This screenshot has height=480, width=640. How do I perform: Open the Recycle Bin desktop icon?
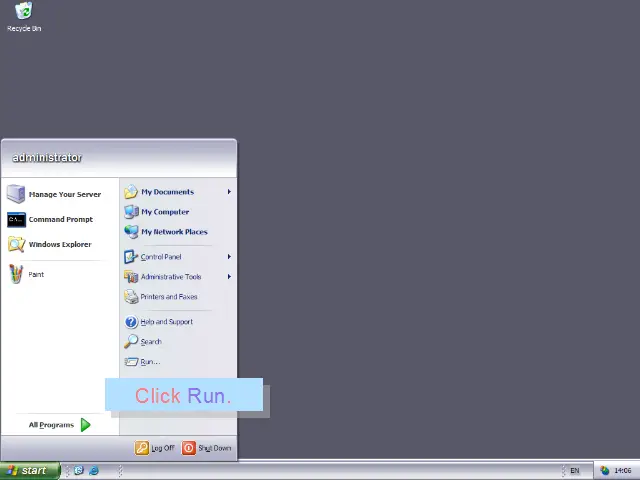click(x=23, y=14)
